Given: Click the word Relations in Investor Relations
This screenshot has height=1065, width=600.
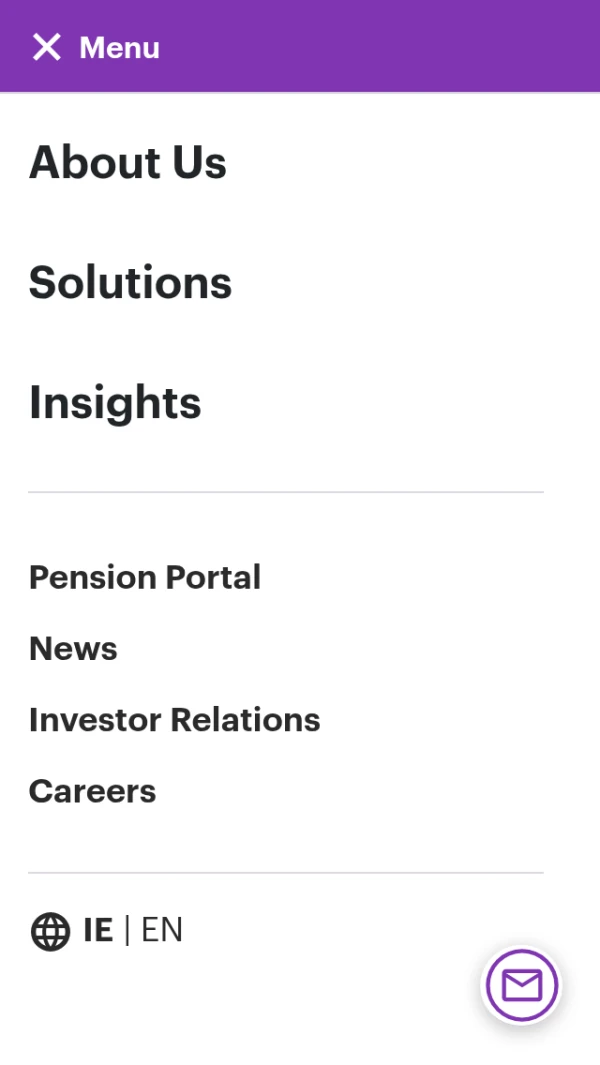Looking at the screenshot, I should (x=245, y=720).
